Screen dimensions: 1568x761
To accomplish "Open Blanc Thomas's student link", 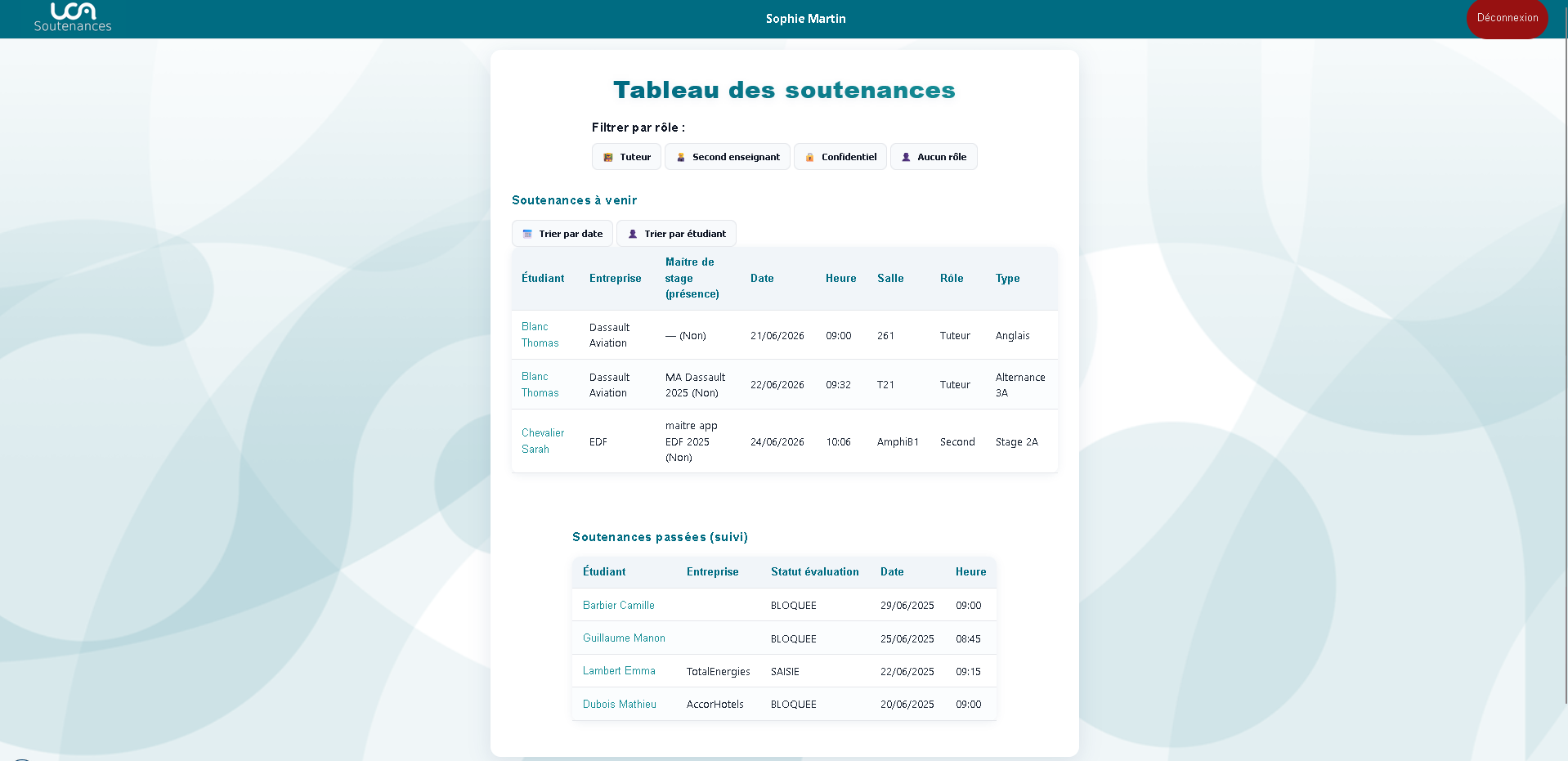I will click(x=540, y=335).
